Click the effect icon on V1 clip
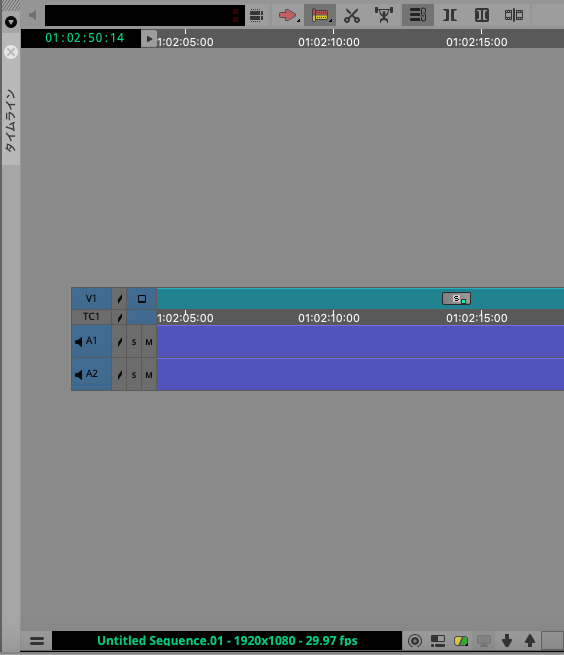Screen dimensions: 564x655 click(x=456, y=299)
